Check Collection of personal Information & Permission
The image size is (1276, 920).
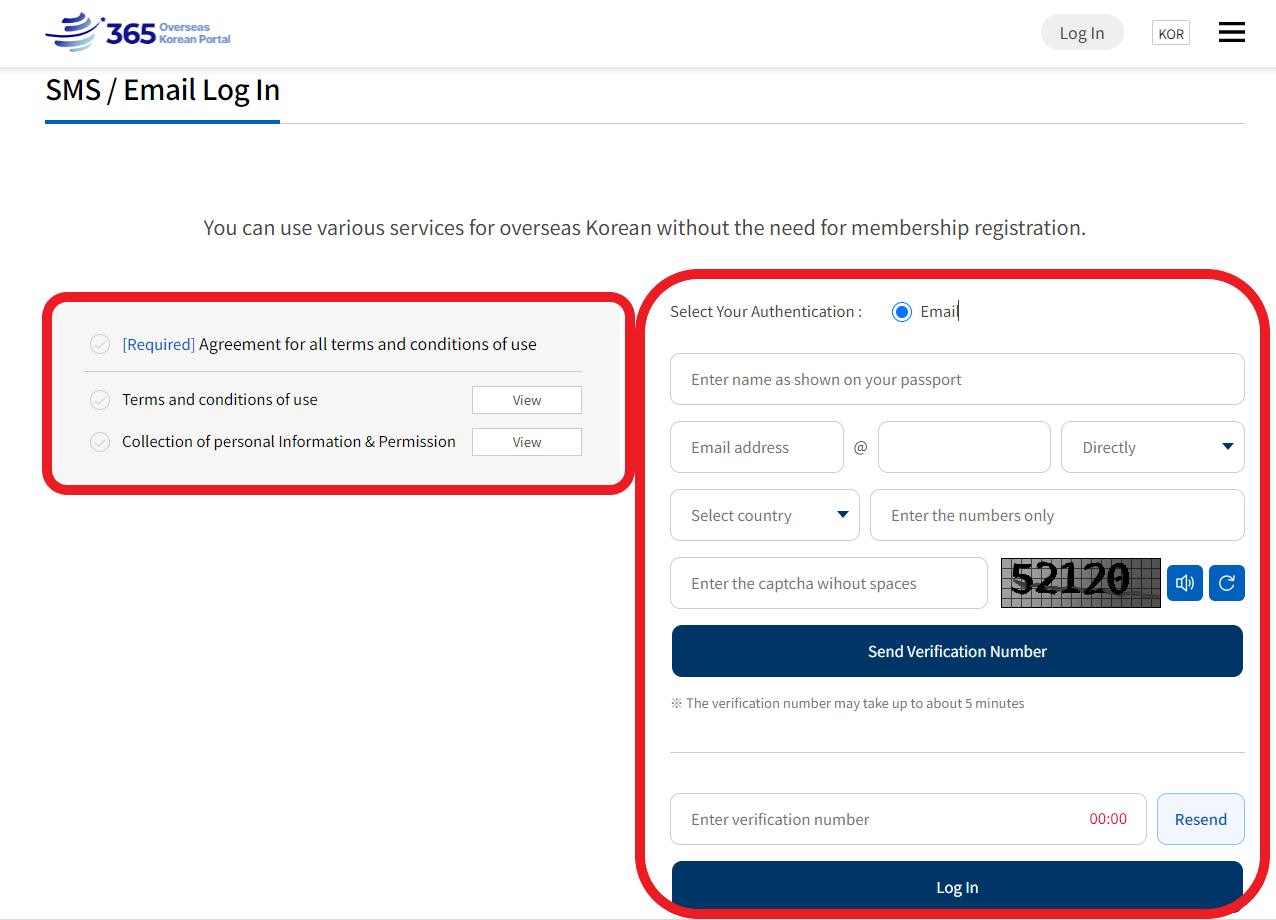pos(100,442)
